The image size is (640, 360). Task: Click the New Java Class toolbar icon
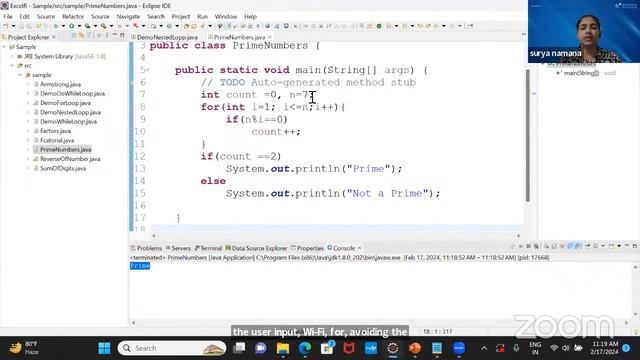coord(169,26)
